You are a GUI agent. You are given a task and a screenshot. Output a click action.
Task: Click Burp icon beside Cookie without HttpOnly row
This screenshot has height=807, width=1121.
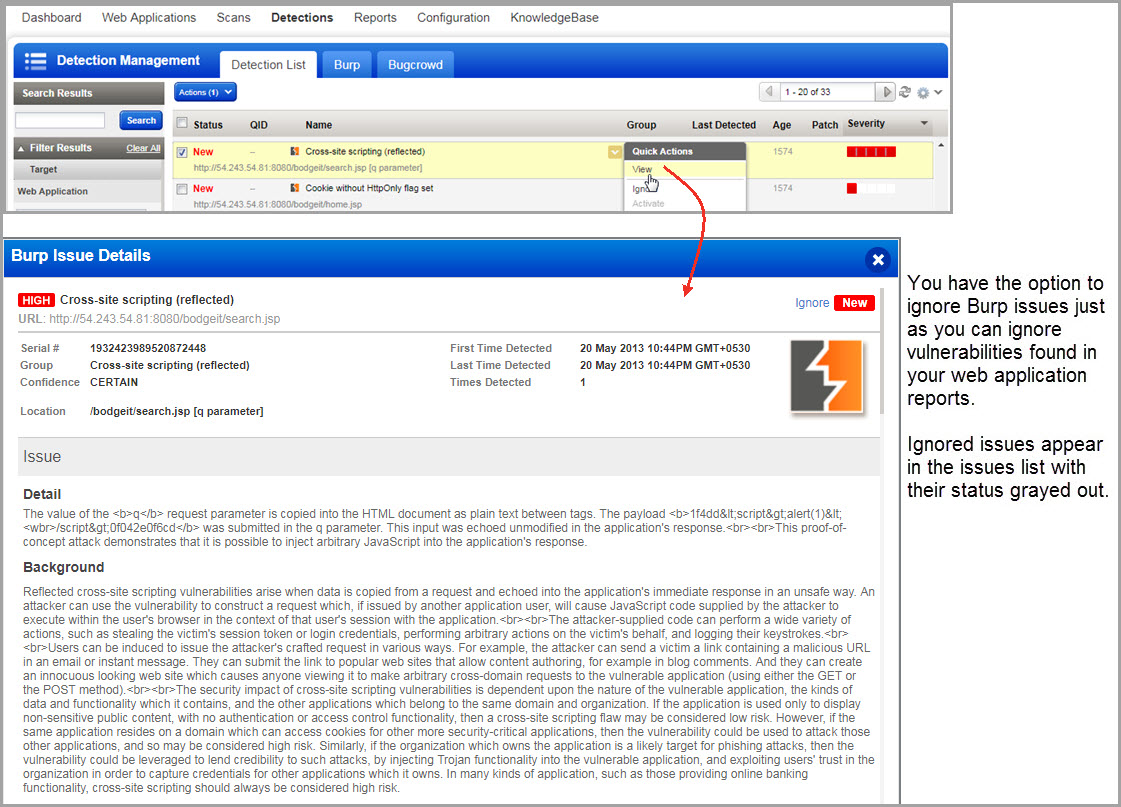click(x=295, y=188)
